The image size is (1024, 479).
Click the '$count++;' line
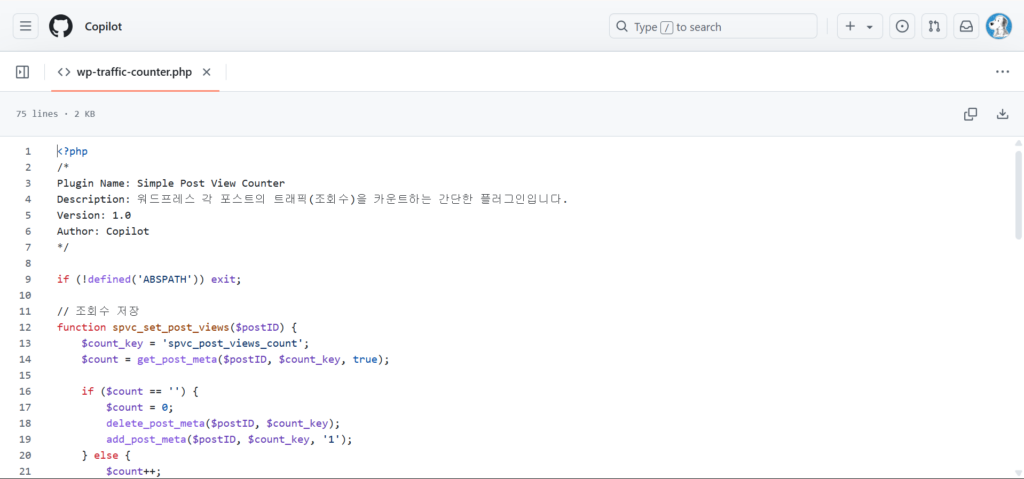point(134,471)
